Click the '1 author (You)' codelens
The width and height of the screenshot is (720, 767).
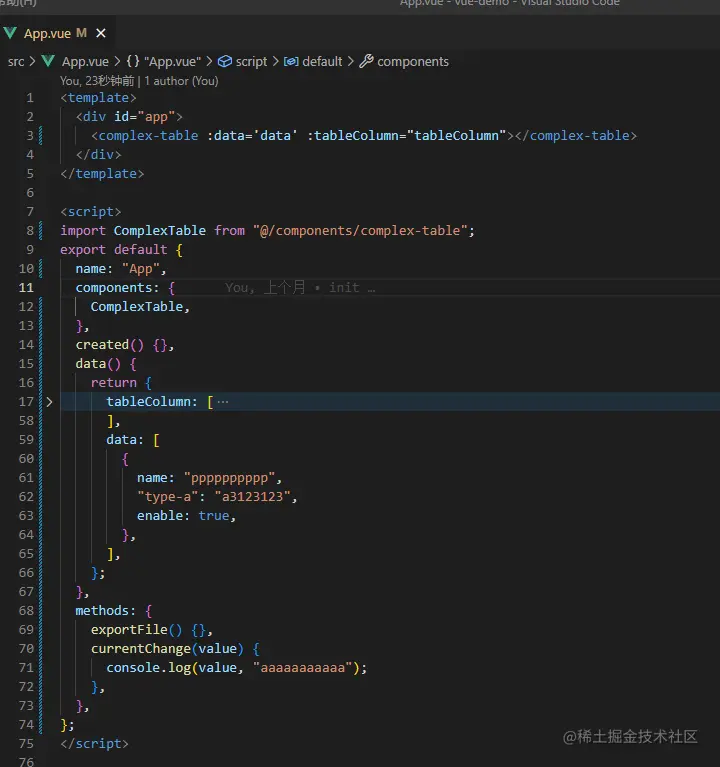coord(181,81)
